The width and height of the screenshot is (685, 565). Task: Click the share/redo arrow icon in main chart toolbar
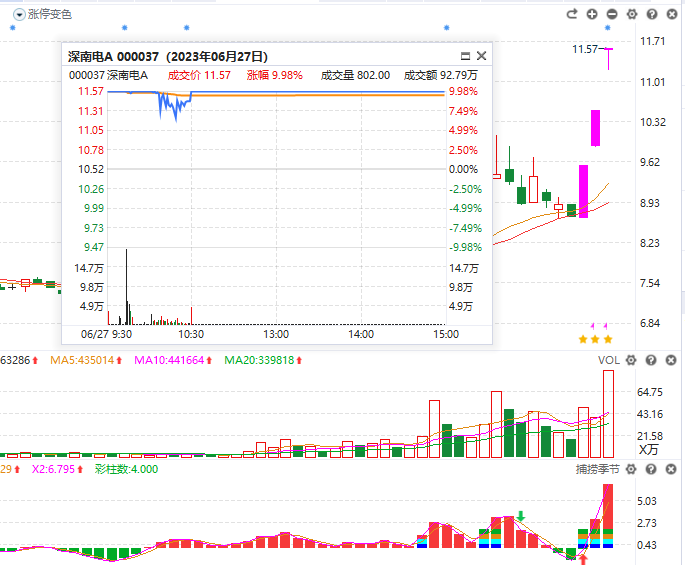[571, 14]
